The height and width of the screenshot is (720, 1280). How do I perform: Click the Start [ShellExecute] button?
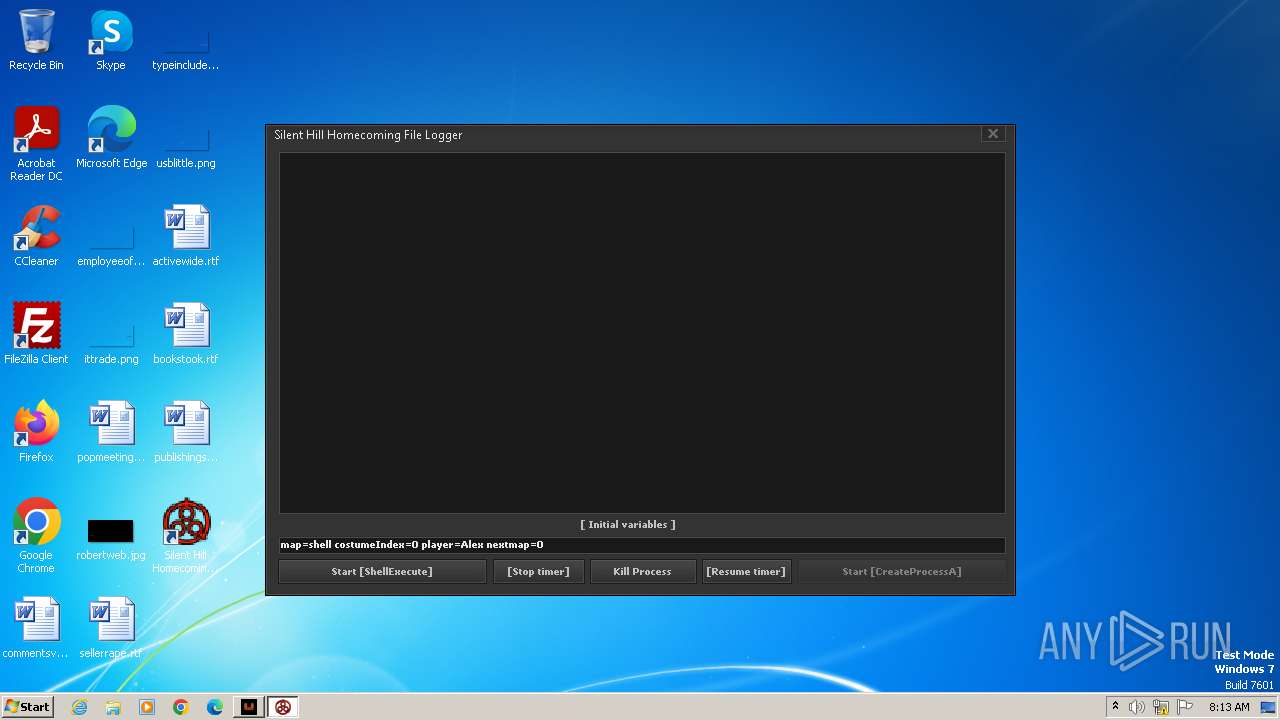(382, 571)
